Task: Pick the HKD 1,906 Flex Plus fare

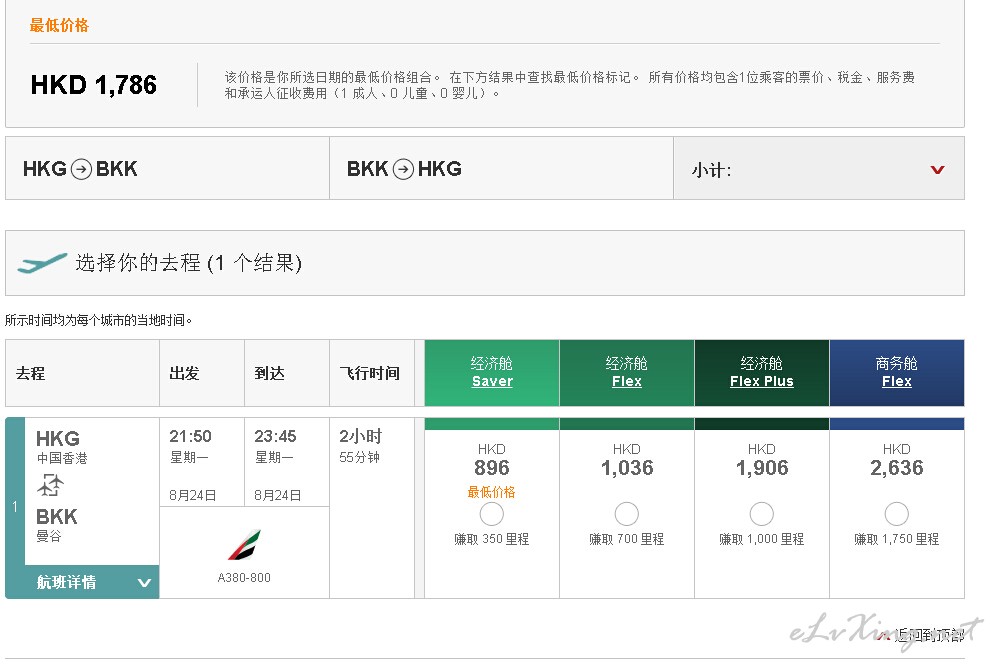Action: pyautogui.click(x=761, y=514)
